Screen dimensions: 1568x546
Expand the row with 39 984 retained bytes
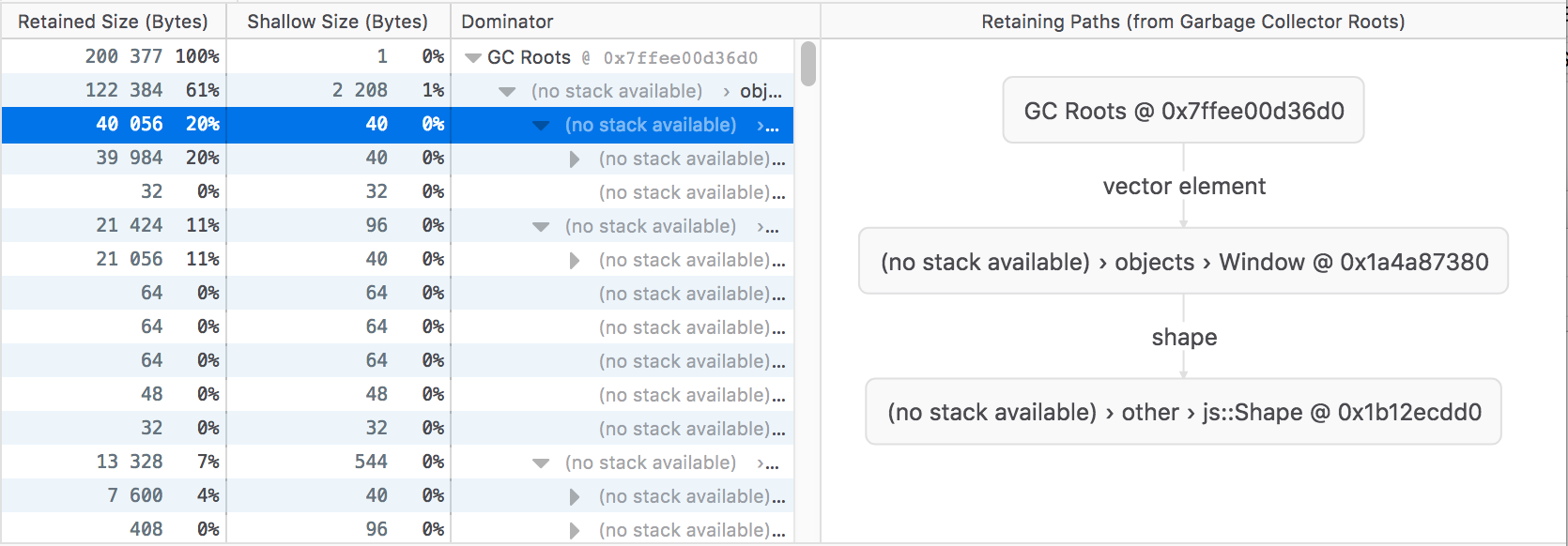[575, 159]
